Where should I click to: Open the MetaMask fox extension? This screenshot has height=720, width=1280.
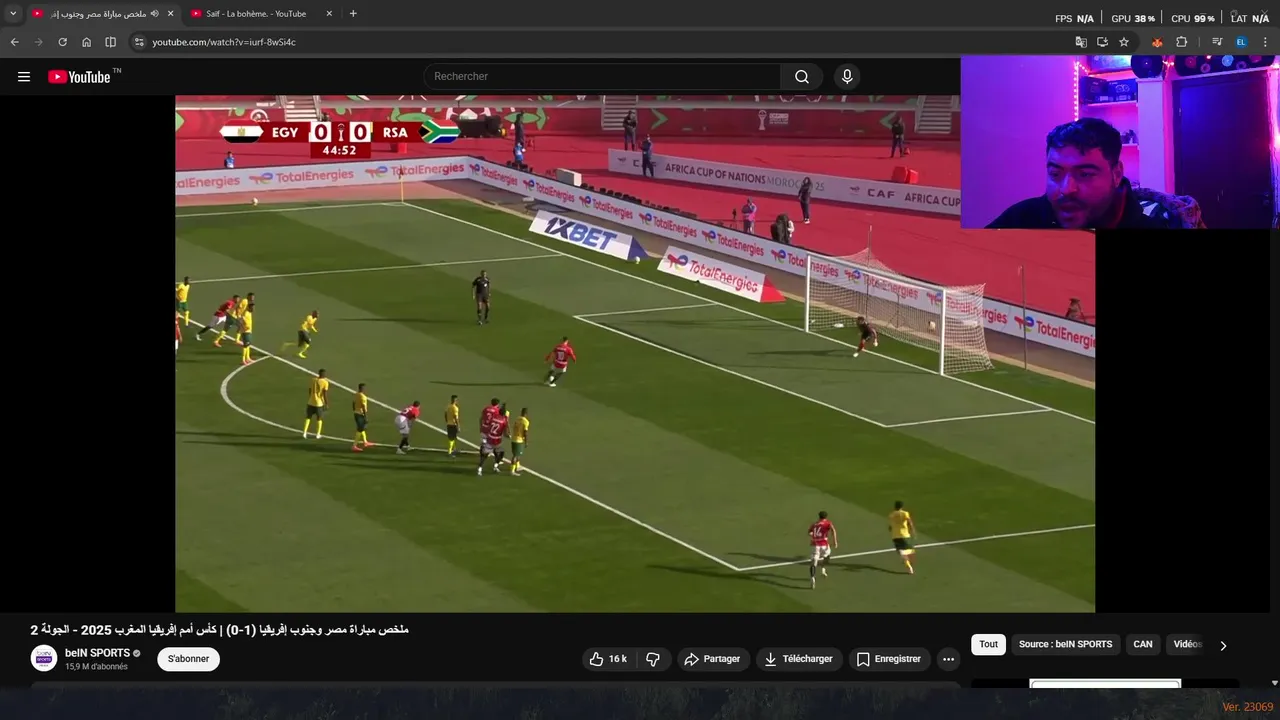tap(1157, 42)
